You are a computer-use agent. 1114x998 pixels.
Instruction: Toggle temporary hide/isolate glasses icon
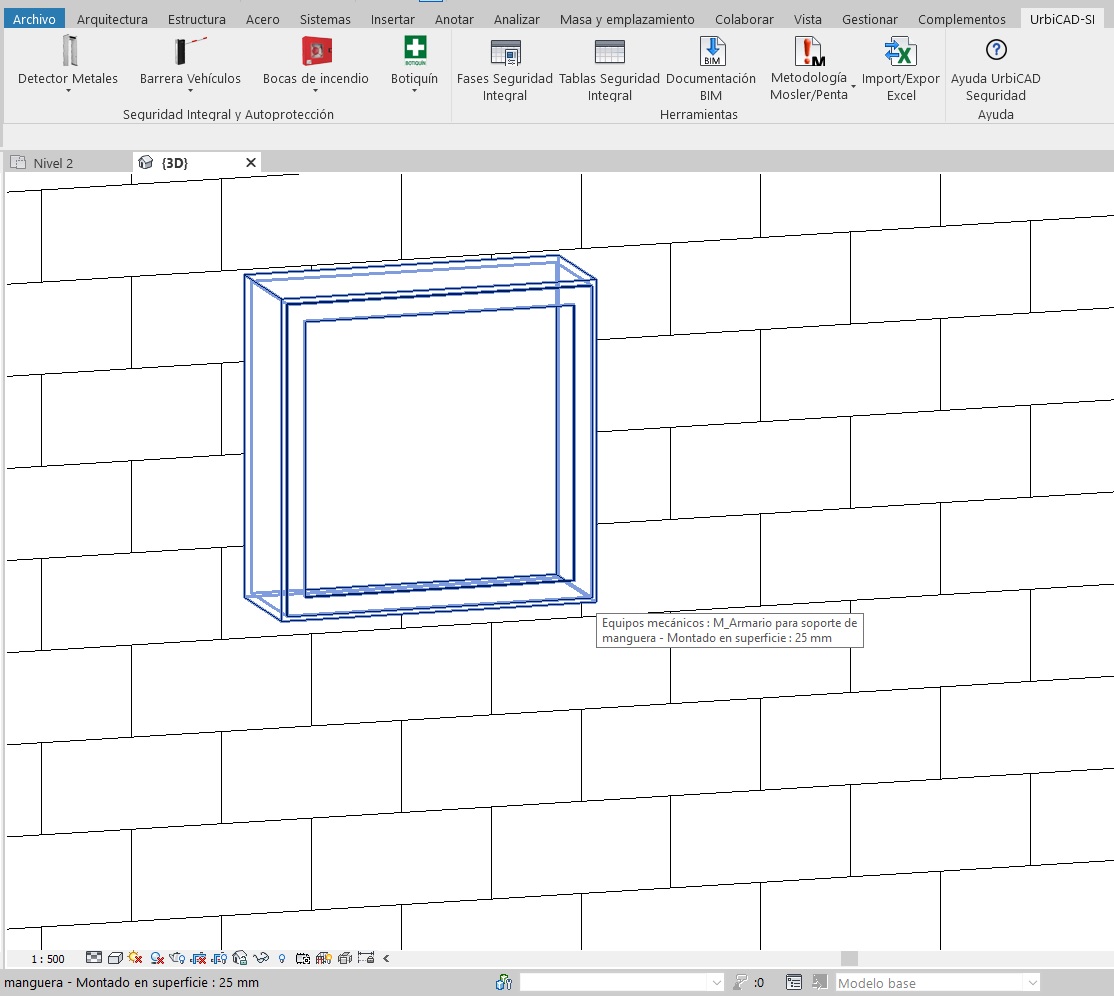tap(261, 958)
